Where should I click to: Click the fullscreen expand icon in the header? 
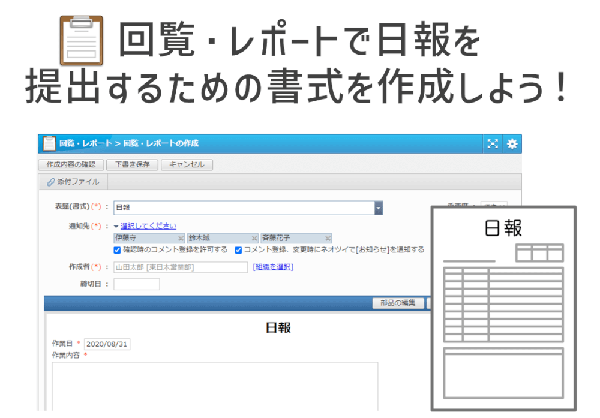tap(492, 144)
